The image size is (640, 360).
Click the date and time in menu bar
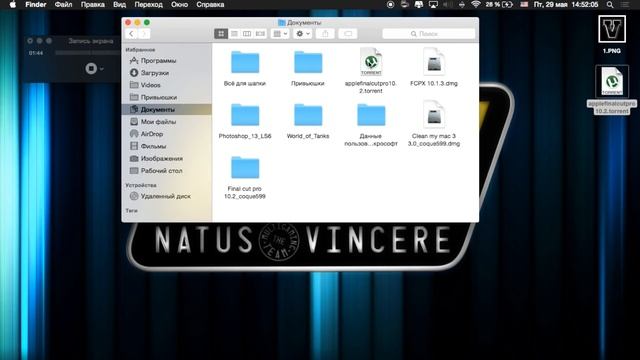(566, 4)
